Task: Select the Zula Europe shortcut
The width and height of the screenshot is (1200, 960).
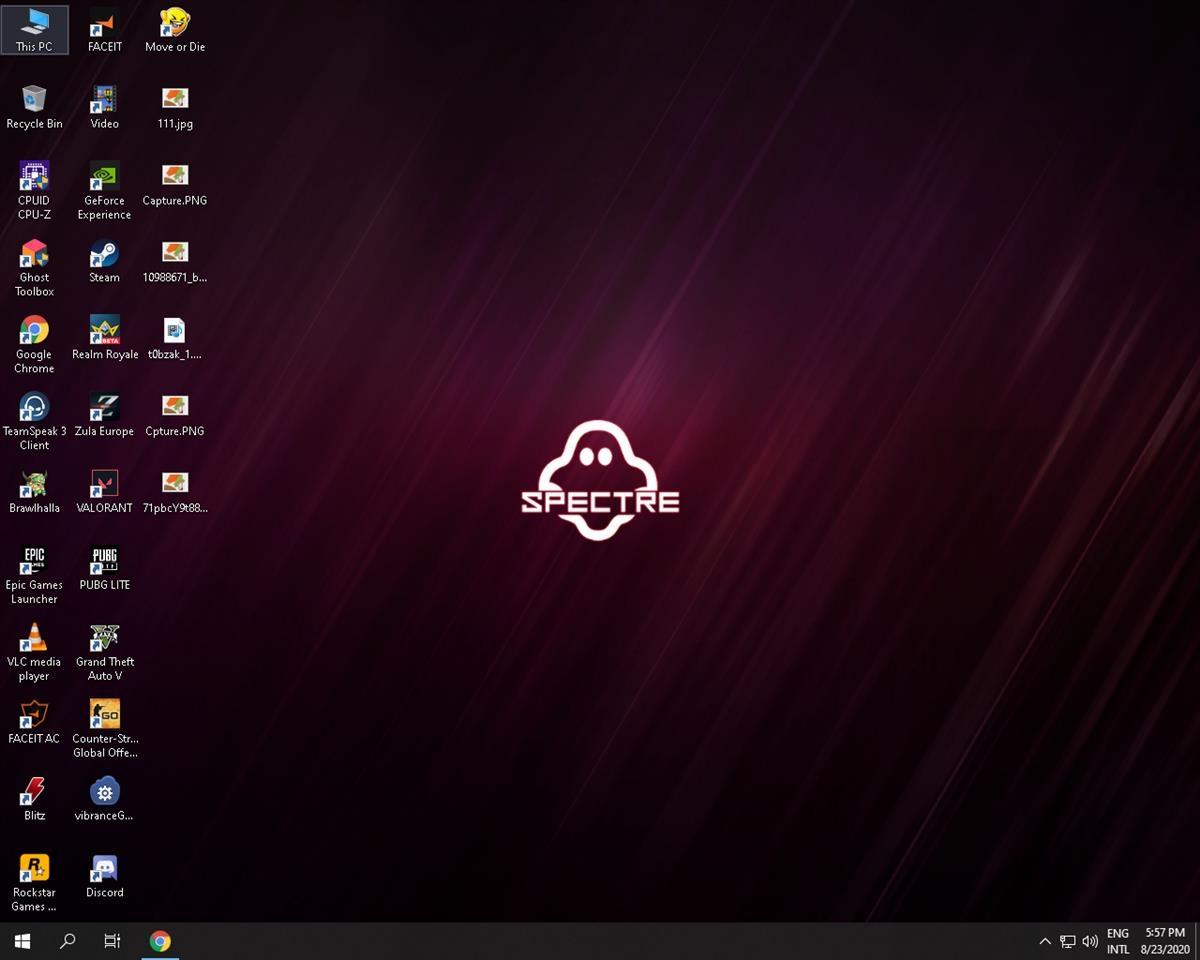Action: [105, 414]
